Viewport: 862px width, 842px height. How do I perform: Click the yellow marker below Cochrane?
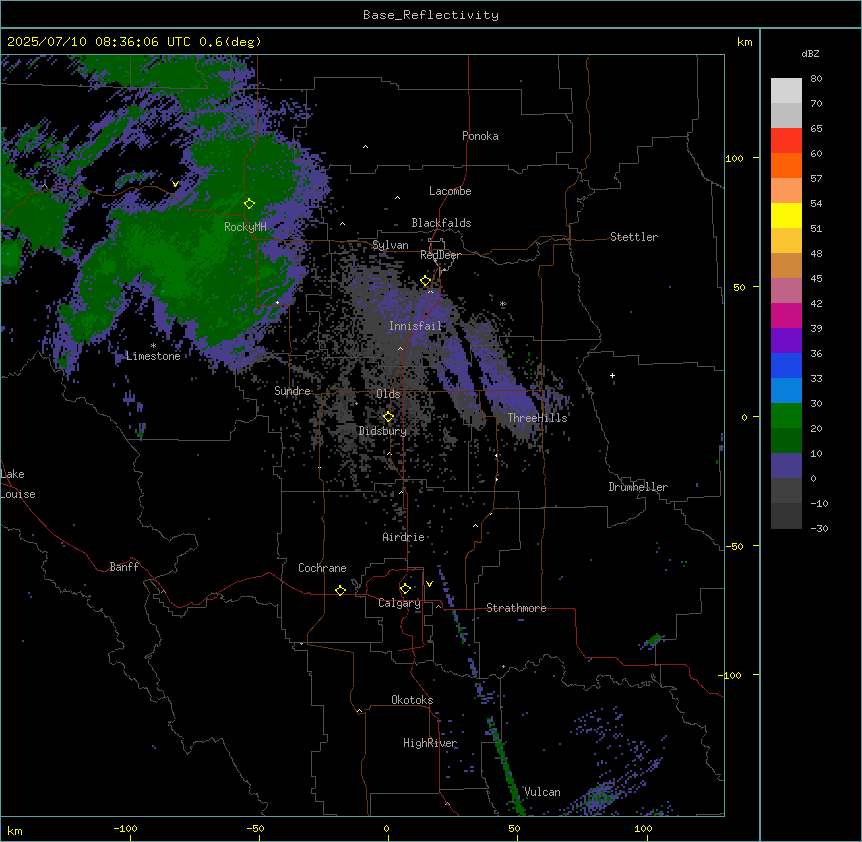[x=340, y=590]
